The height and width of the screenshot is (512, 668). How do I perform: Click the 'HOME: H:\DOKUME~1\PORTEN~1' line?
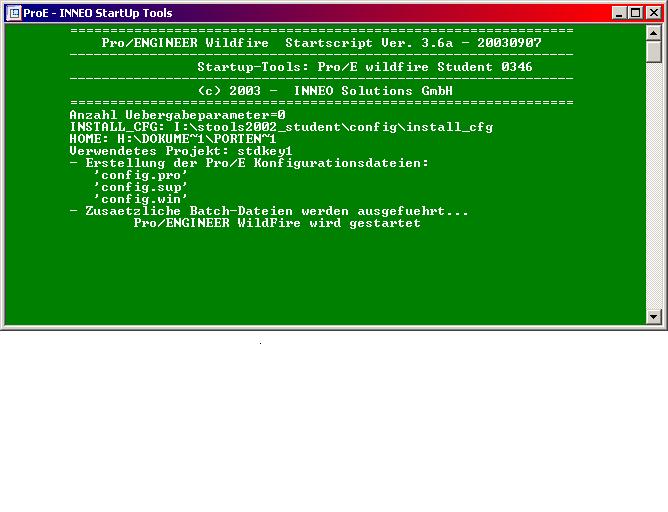pyautogui.click(x=173, y=139)
